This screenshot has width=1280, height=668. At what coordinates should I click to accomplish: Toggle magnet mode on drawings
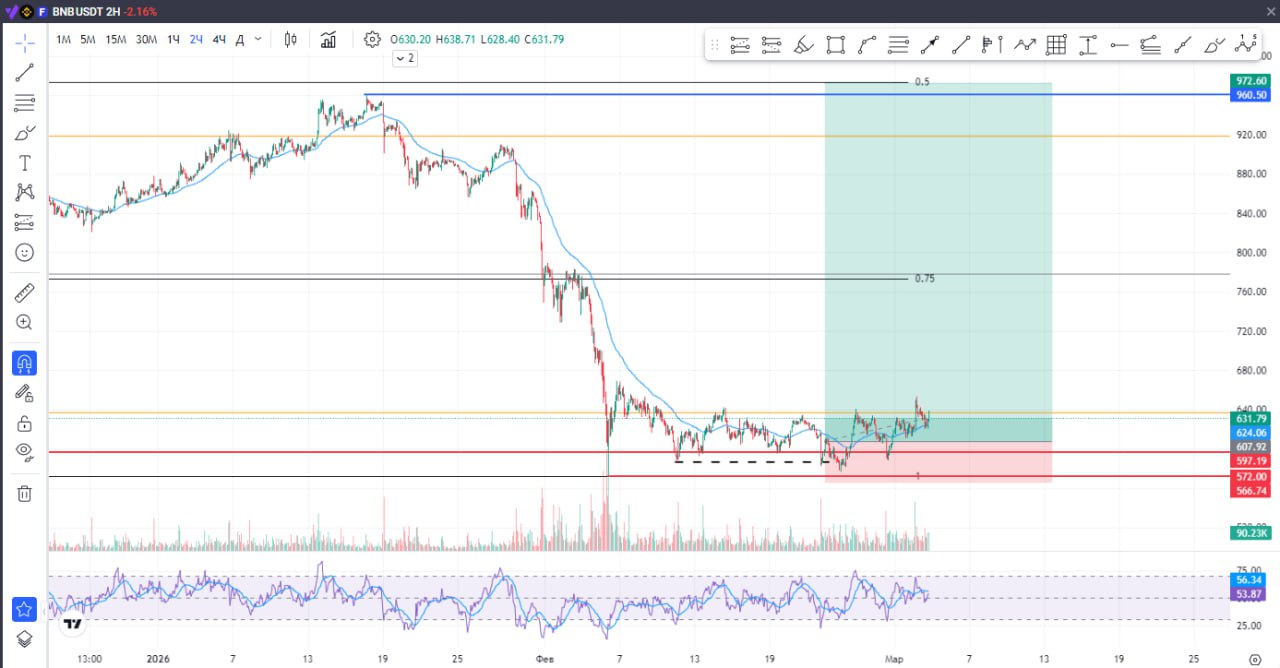pos(25,363)
